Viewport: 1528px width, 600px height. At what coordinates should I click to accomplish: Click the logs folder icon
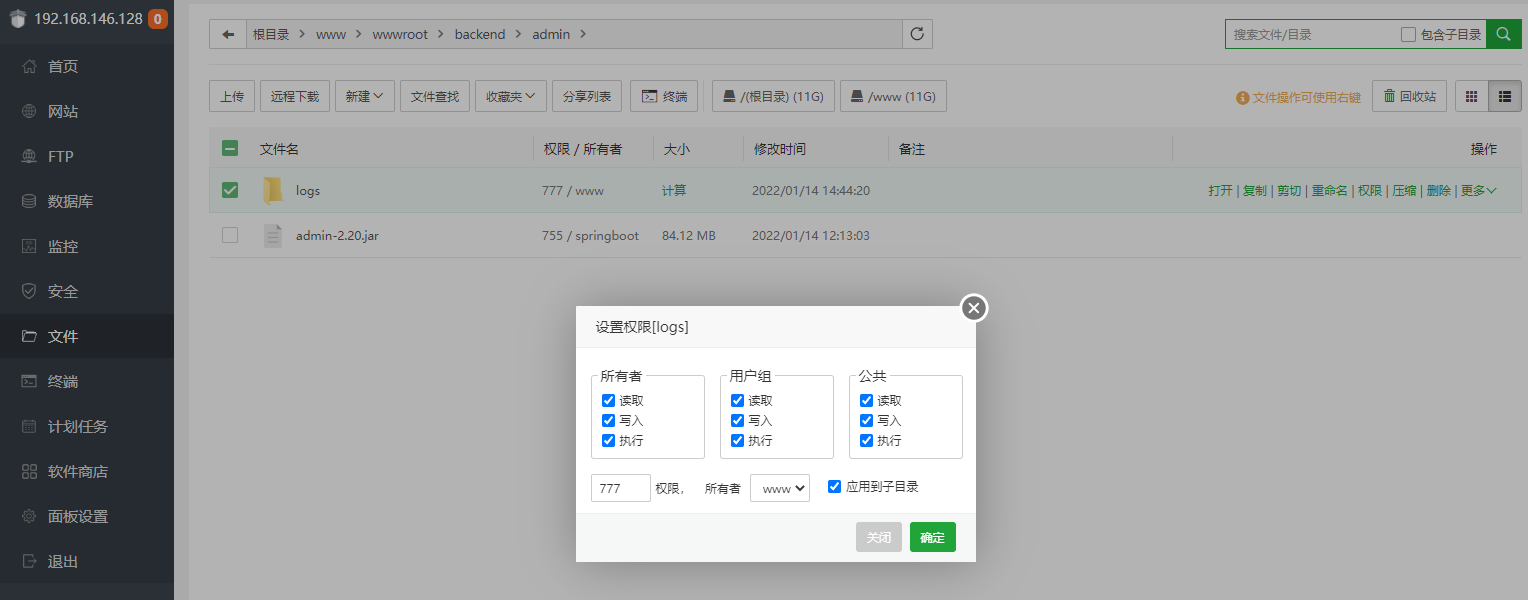(x=273, y=190)
